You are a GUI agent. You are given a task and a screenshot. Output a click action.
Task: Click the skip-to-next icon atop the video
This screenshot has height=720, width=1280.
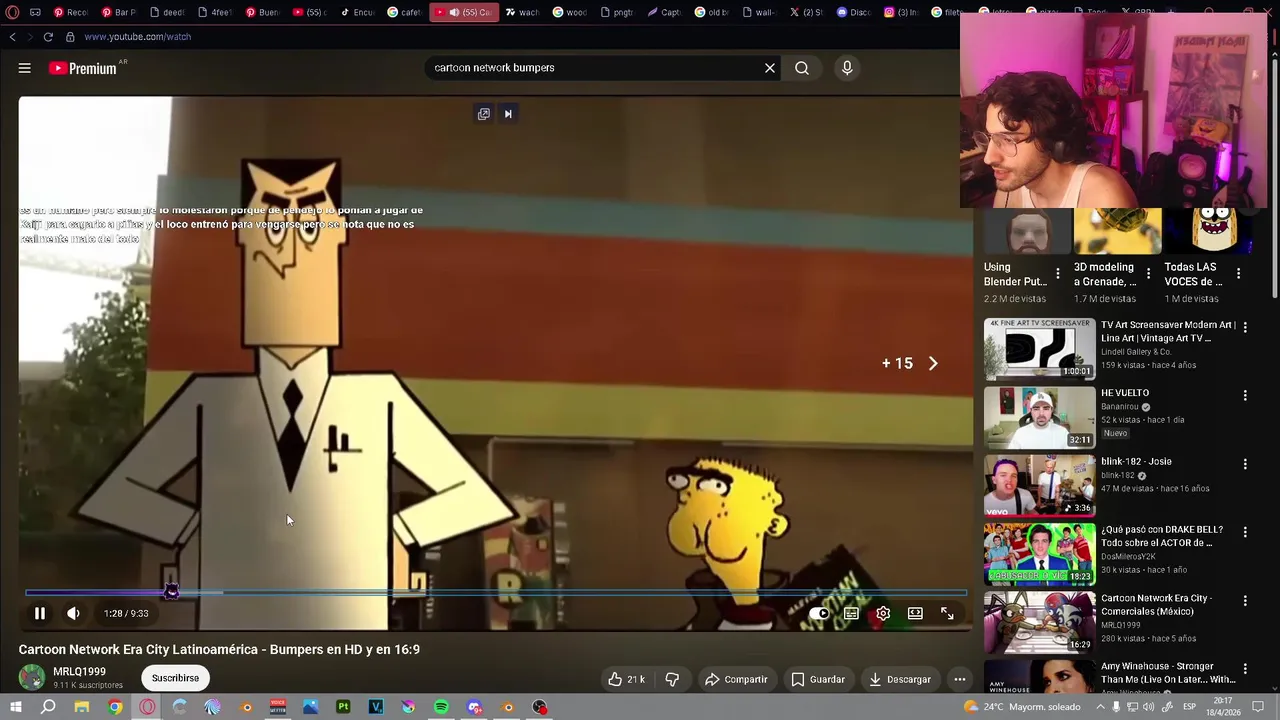pos(508,114)
